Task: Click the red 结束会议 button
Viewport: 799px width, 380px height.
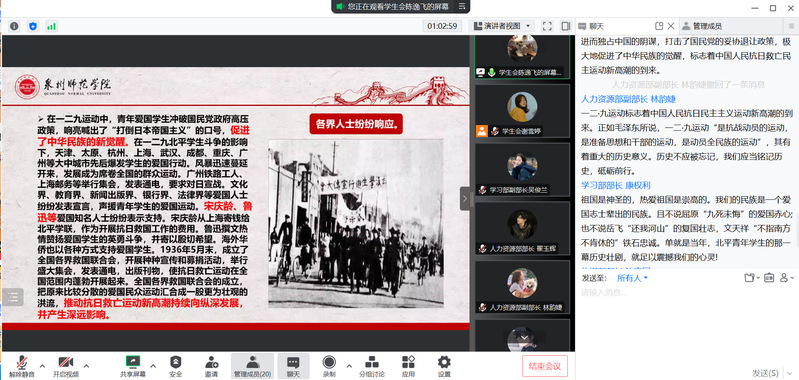Action: point(545,366)
